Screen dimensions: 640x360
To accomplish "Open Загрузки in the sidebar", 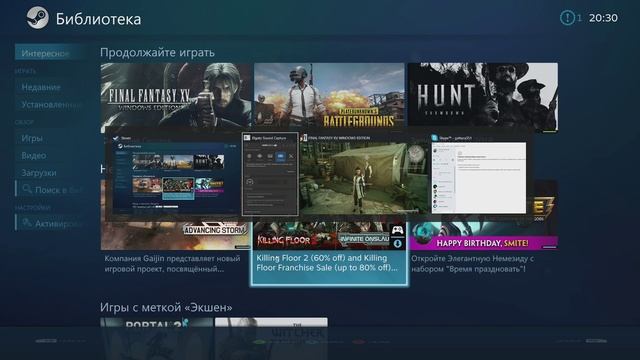I will tap(50, 173).
